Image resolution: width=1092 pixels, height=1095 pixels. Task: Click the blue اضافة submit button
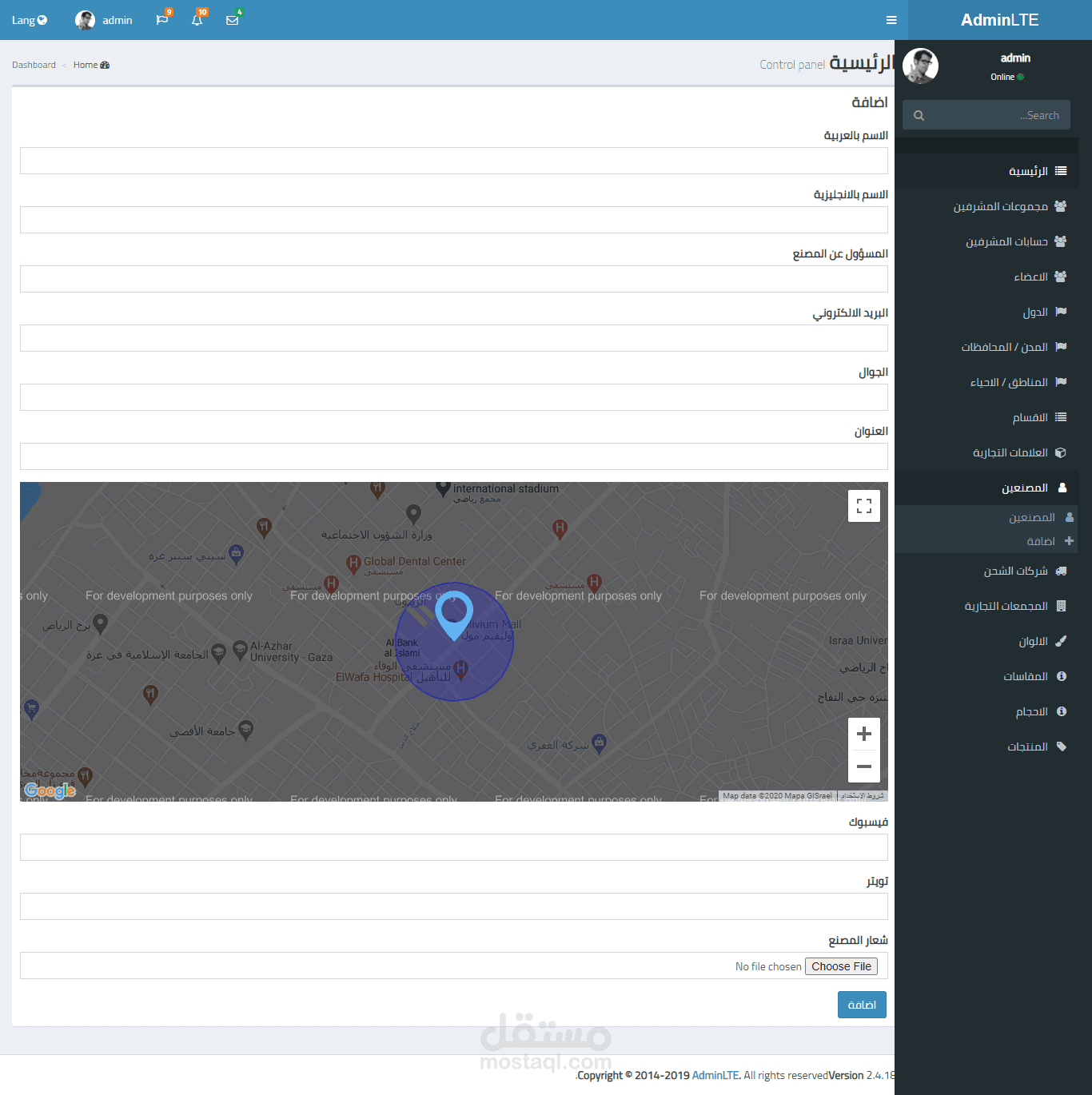coord(862,1005)
